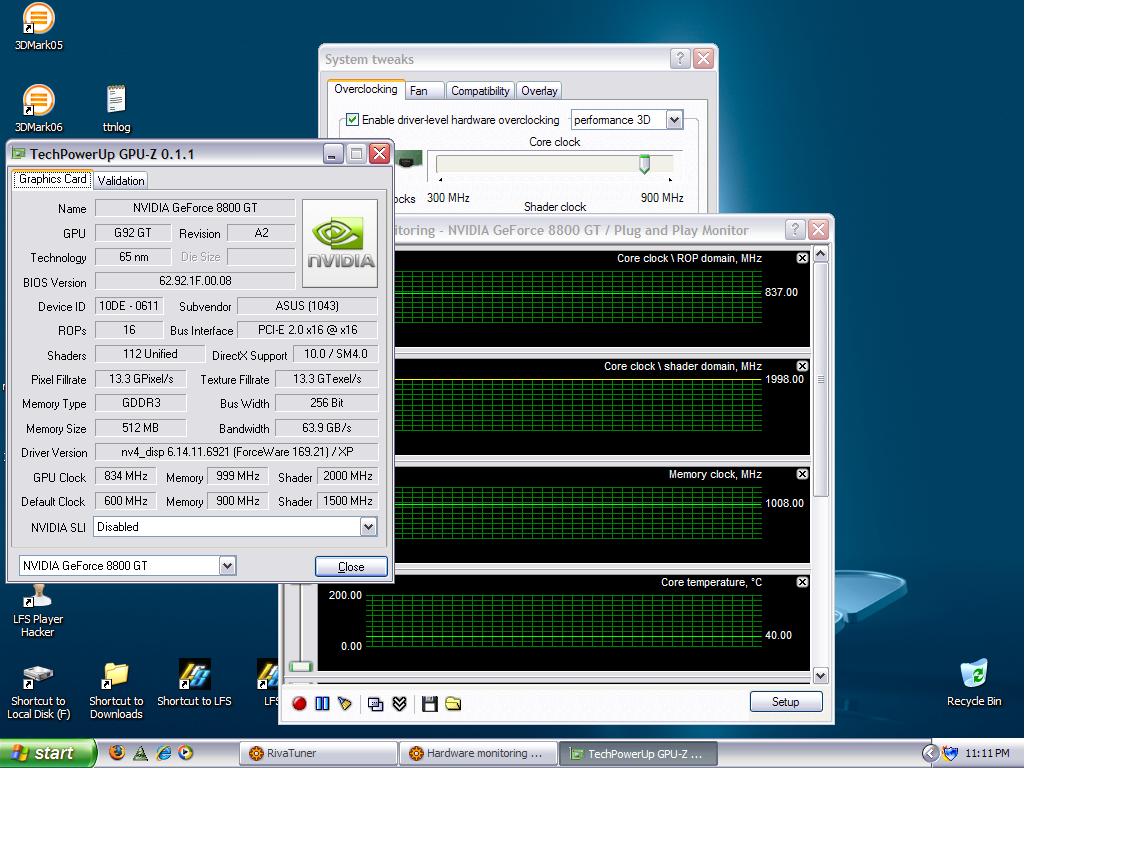Click the Bandwidth value 63.9 GB/s
The width and height of the screenshot is (1132, 849).
pyautogui.click(x=326, y=428)
